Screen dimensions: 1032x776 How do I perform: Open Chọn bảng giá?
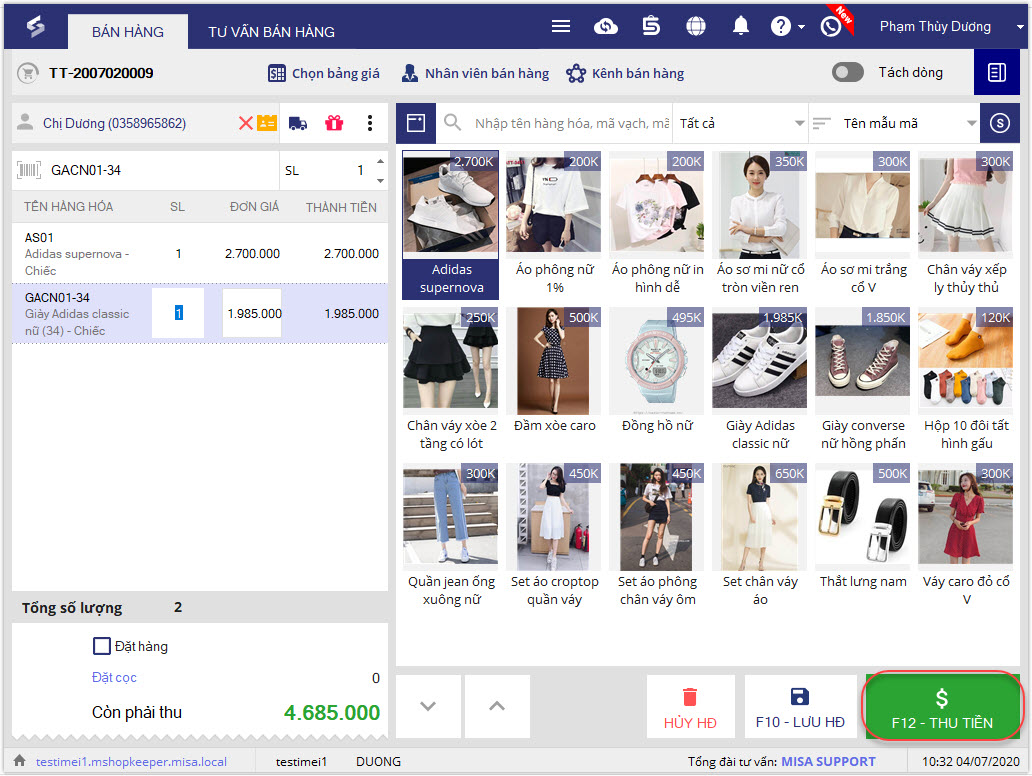pos(324,73)
